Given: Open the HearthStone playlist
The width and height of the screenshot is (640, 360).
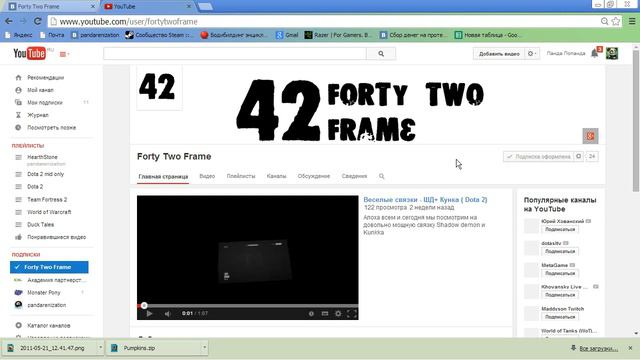Looking at the screenshot, I should pos(42,157).
